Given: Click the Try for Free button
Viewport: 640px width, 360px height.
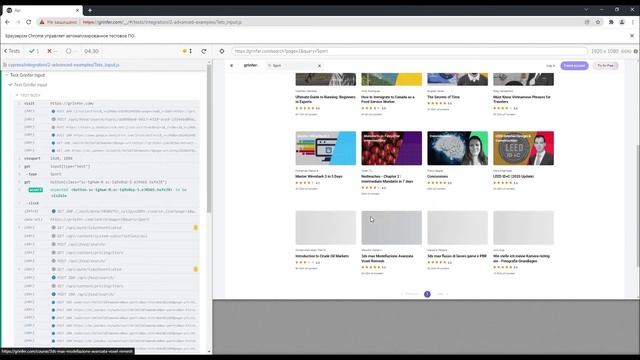Looking at the screenshot, I should (605, 65).
